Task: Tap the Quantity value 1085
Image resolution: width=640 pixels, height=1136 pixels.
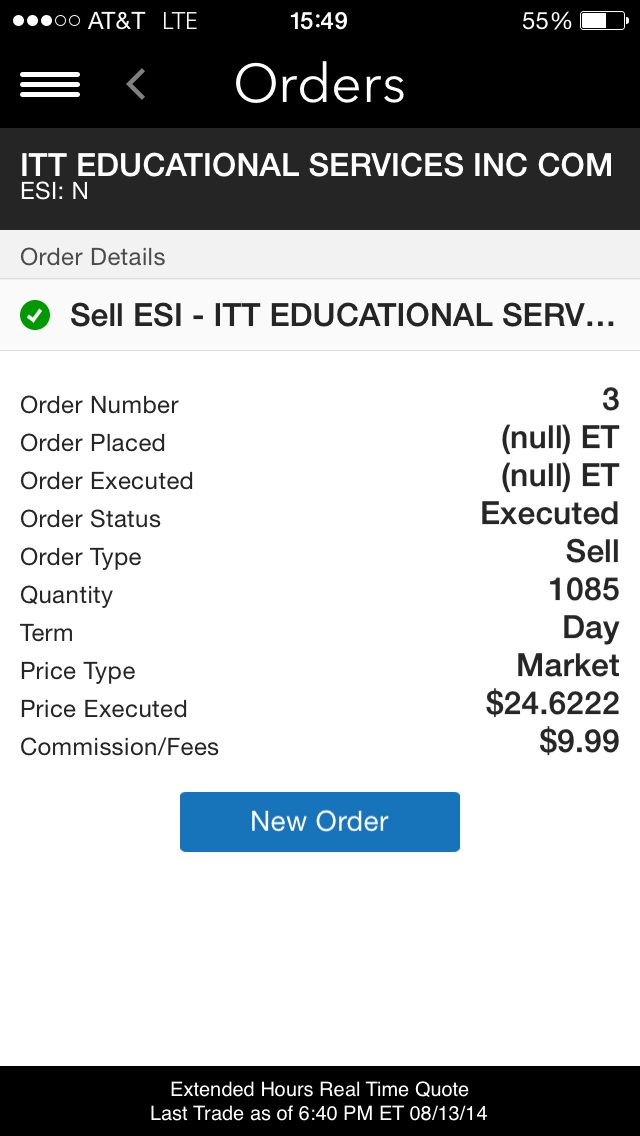Action: (x=584, y=590)
